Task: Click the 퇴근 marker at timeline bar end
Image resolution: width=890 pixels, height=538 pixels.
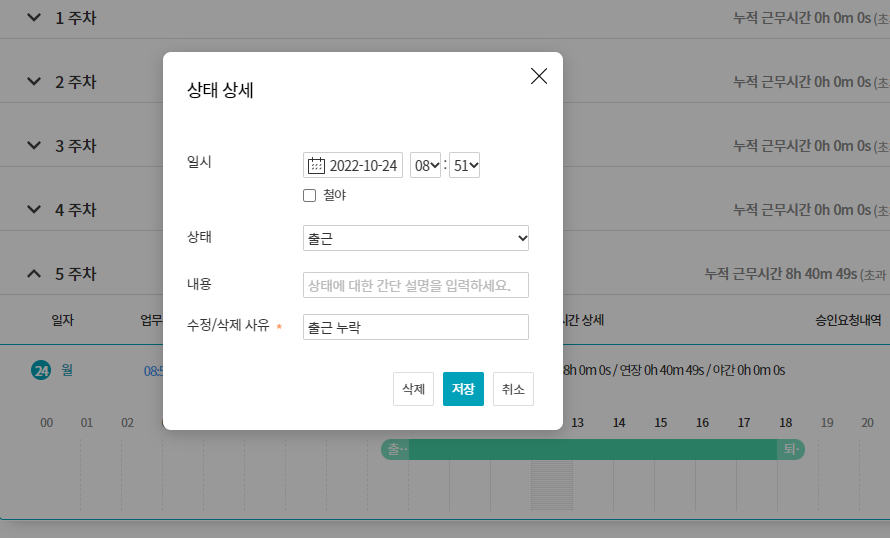Action: 791,449
